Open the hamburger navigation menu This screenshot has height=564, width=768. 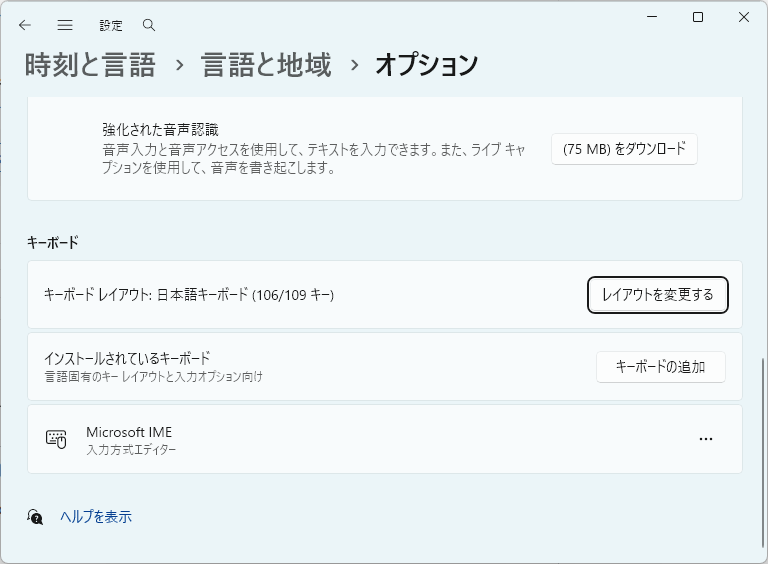tap(65, 25)
